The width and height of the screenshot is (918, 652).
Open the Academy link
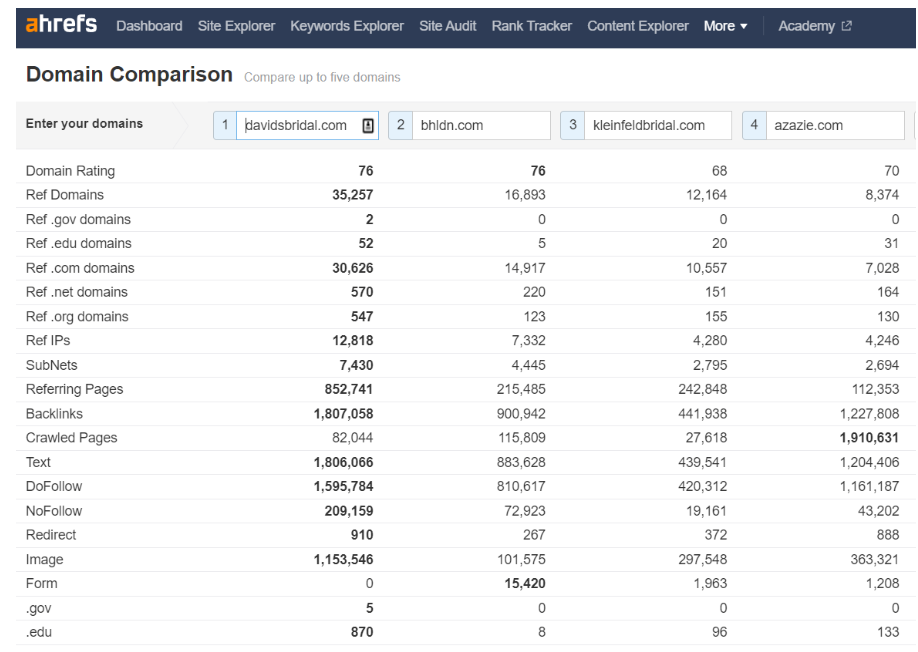(806, 26)
